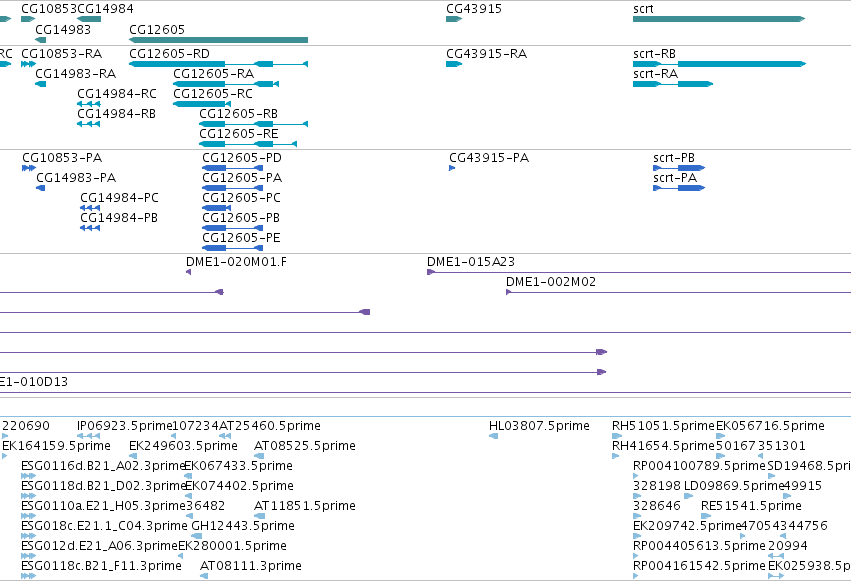Select the CG14984 gene label
Image resolution: width=851 pixels, height=581 pixels.
click(105, 9)
